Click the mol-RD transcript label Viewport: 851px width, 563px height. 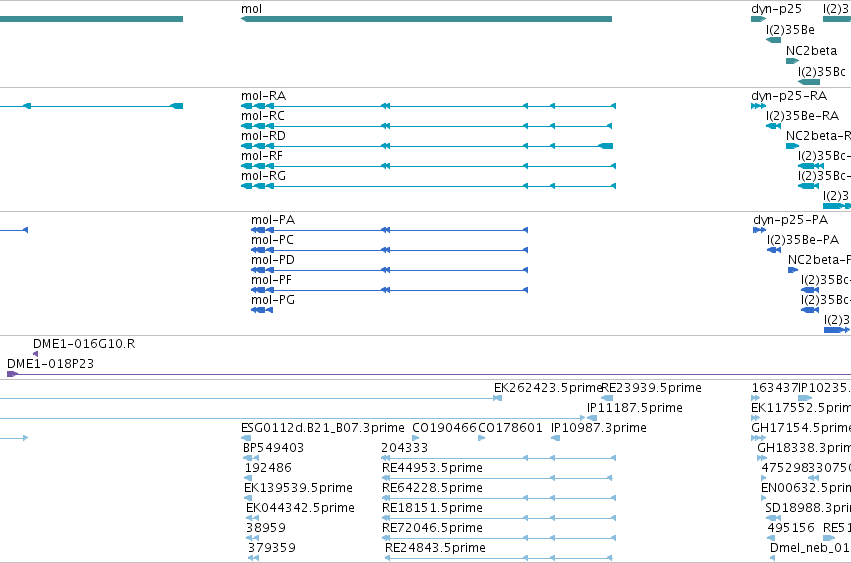point(263,136)
